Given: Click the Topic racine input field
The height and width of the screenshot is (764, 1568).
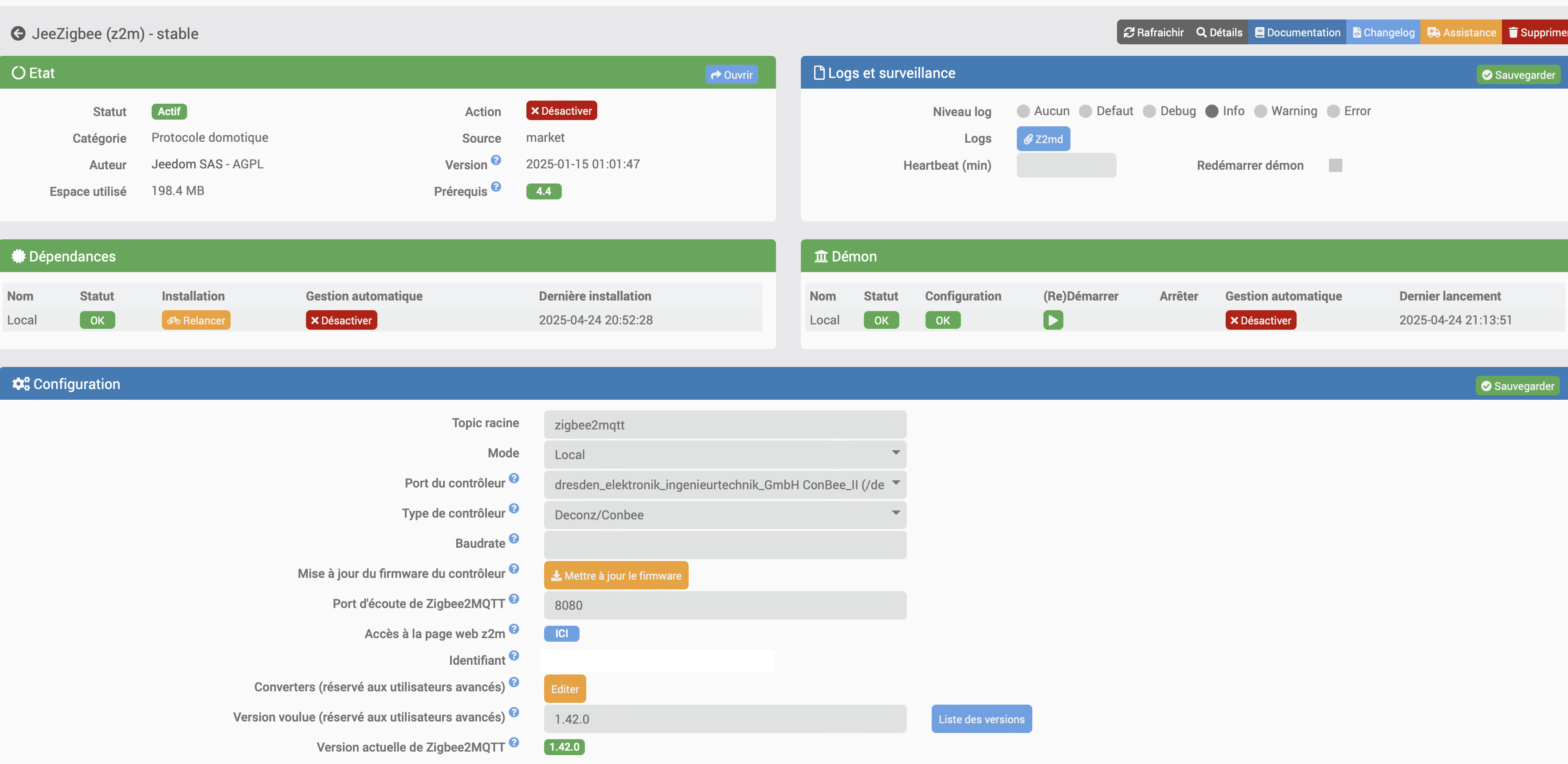Looking at the screenshot, I should coord(725,425).
